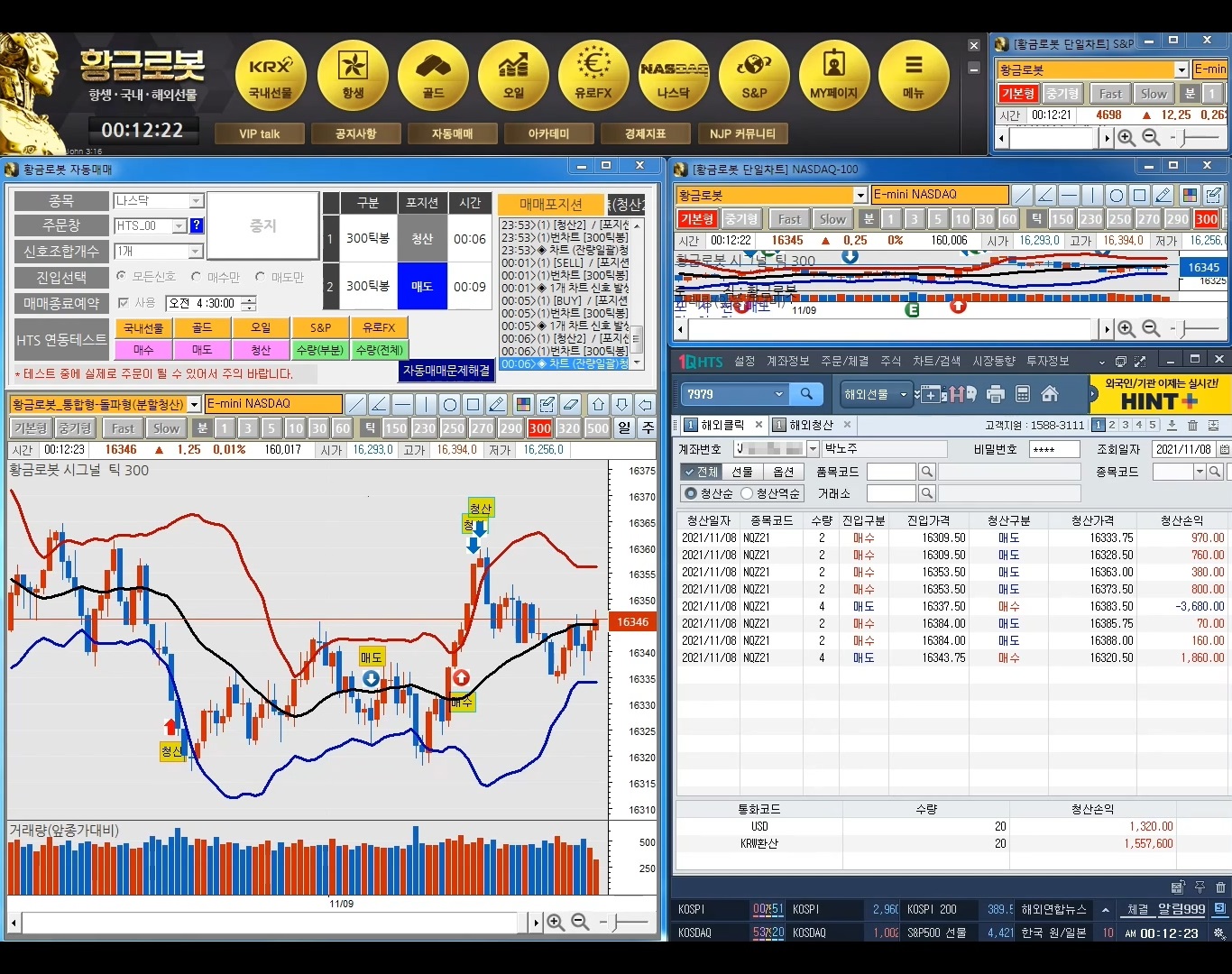This screenshot has width=1232, height=974.
Task: Select trend line tool in main chart
Action: coord(356,404)
